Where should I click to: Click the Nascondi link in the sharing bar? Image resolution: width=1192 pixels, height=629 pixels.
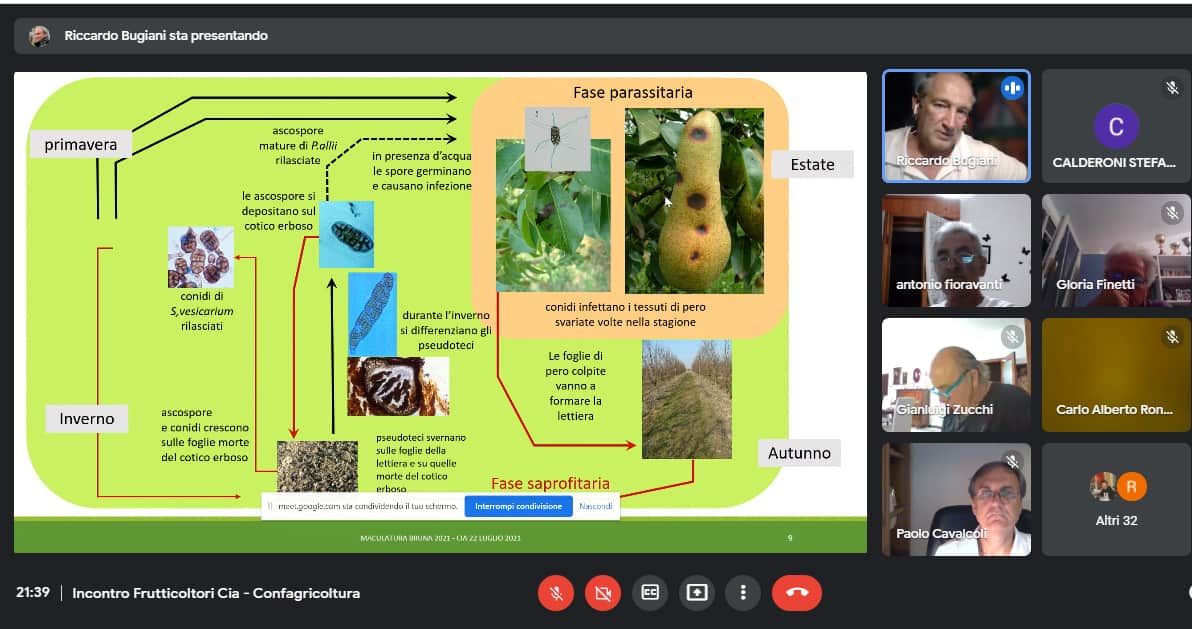[595, 506]
